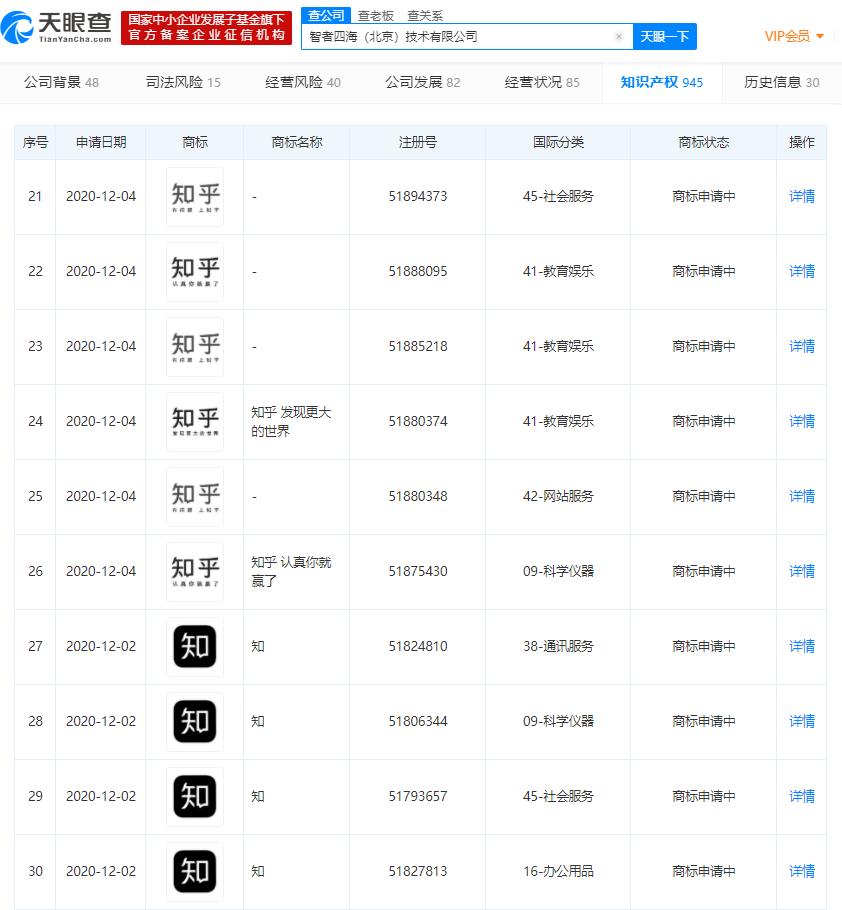Click the red national fund certification badge
The height and width of the screenshot is (910, 842).
205,26
